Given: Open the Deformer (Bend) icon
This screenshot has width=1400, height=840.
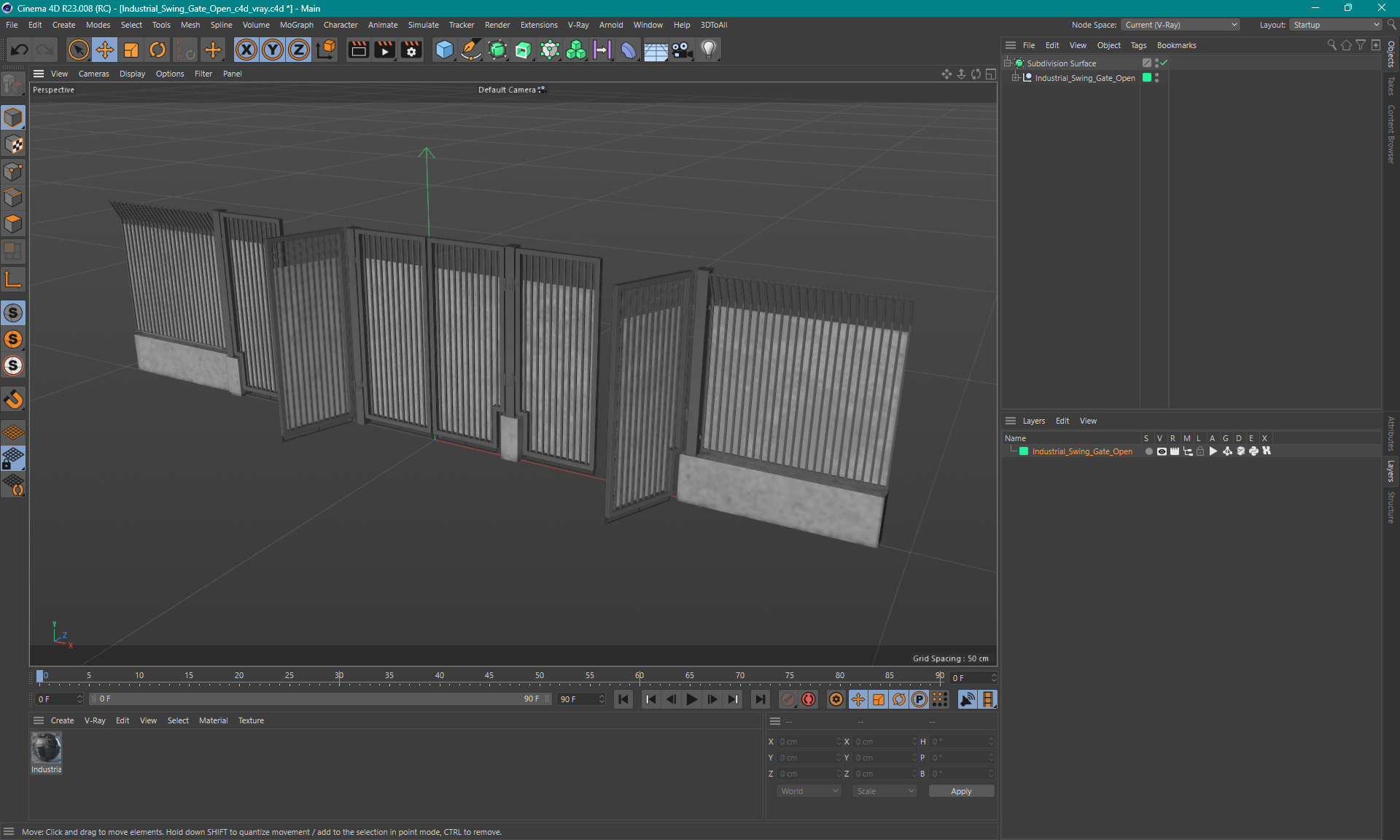Looking at the screenshot, I should [x=629, y=50].
